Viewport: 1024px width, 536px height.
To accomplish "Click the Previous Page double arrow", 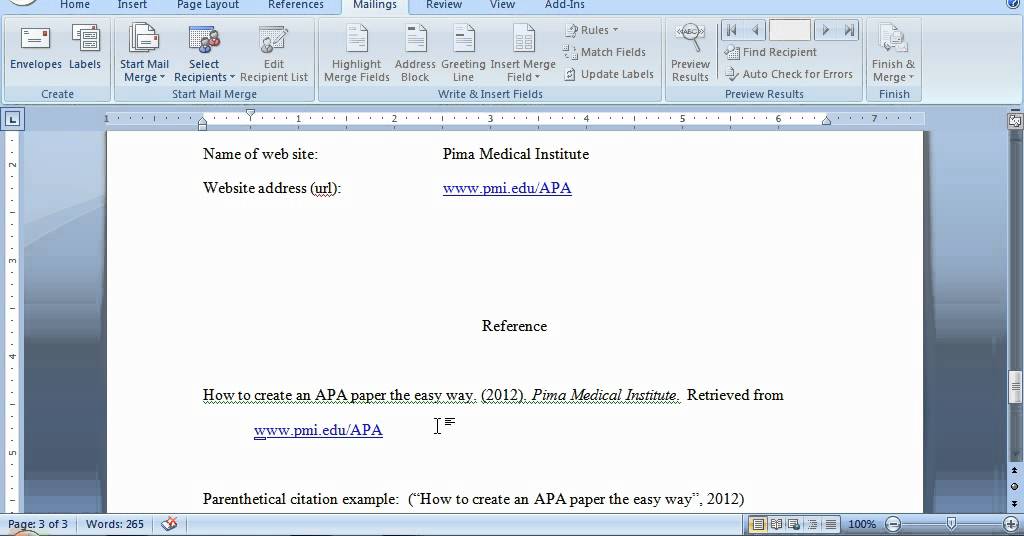I will tap(1014, 471).
